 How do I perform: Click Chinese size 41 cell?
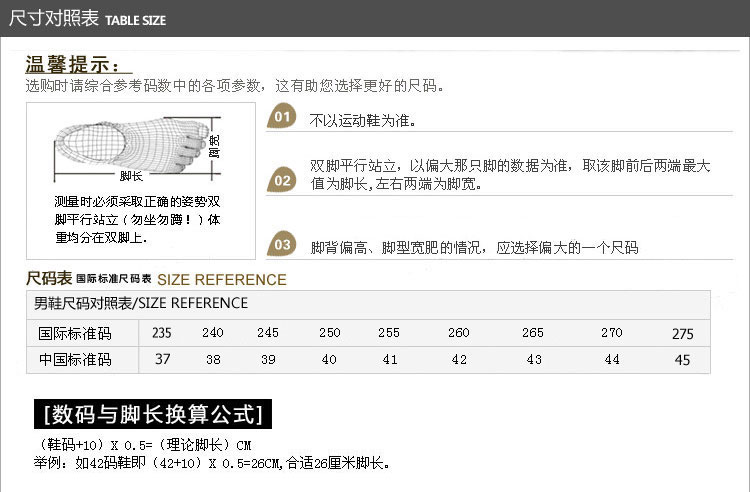click(390, 360)
